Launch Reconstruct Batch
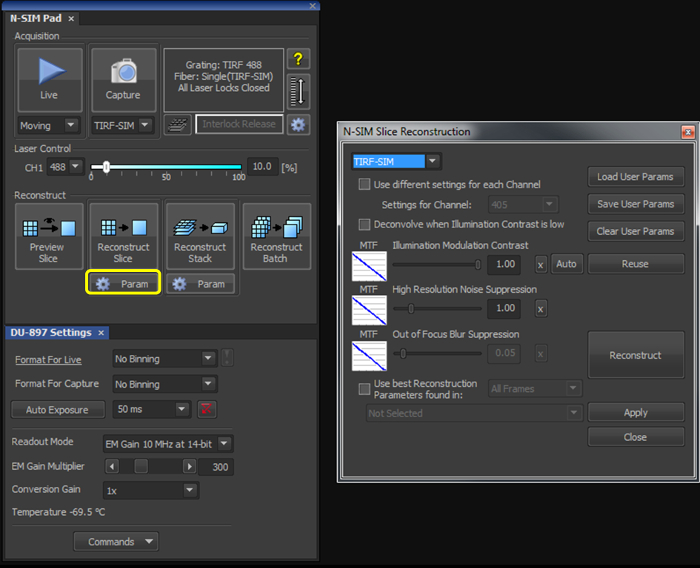Image resolution: width=700 pixels, height=568 pixels. [276, 228]
